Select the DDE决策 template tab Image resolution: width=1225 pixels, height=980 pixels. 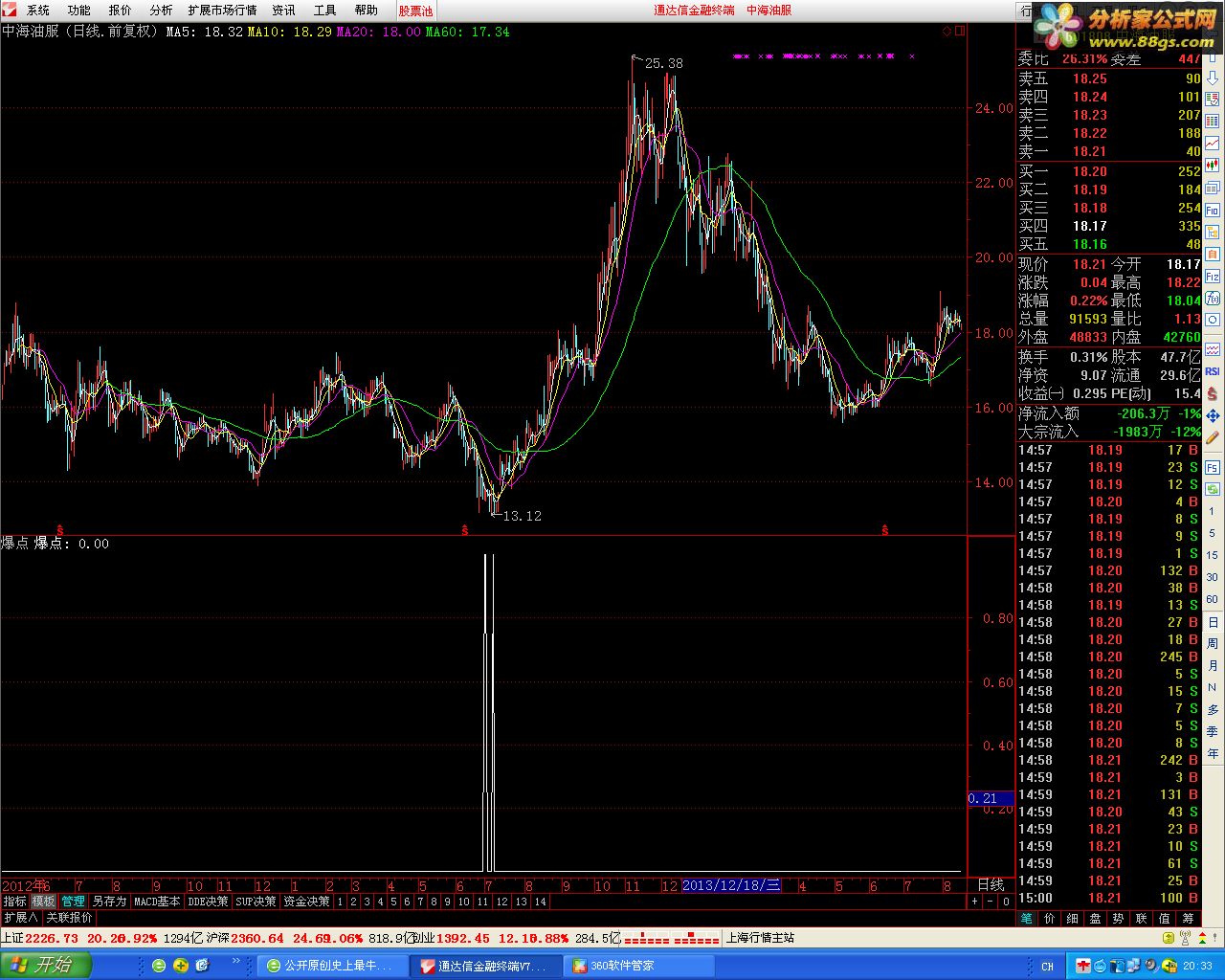(x=209, y=902)
